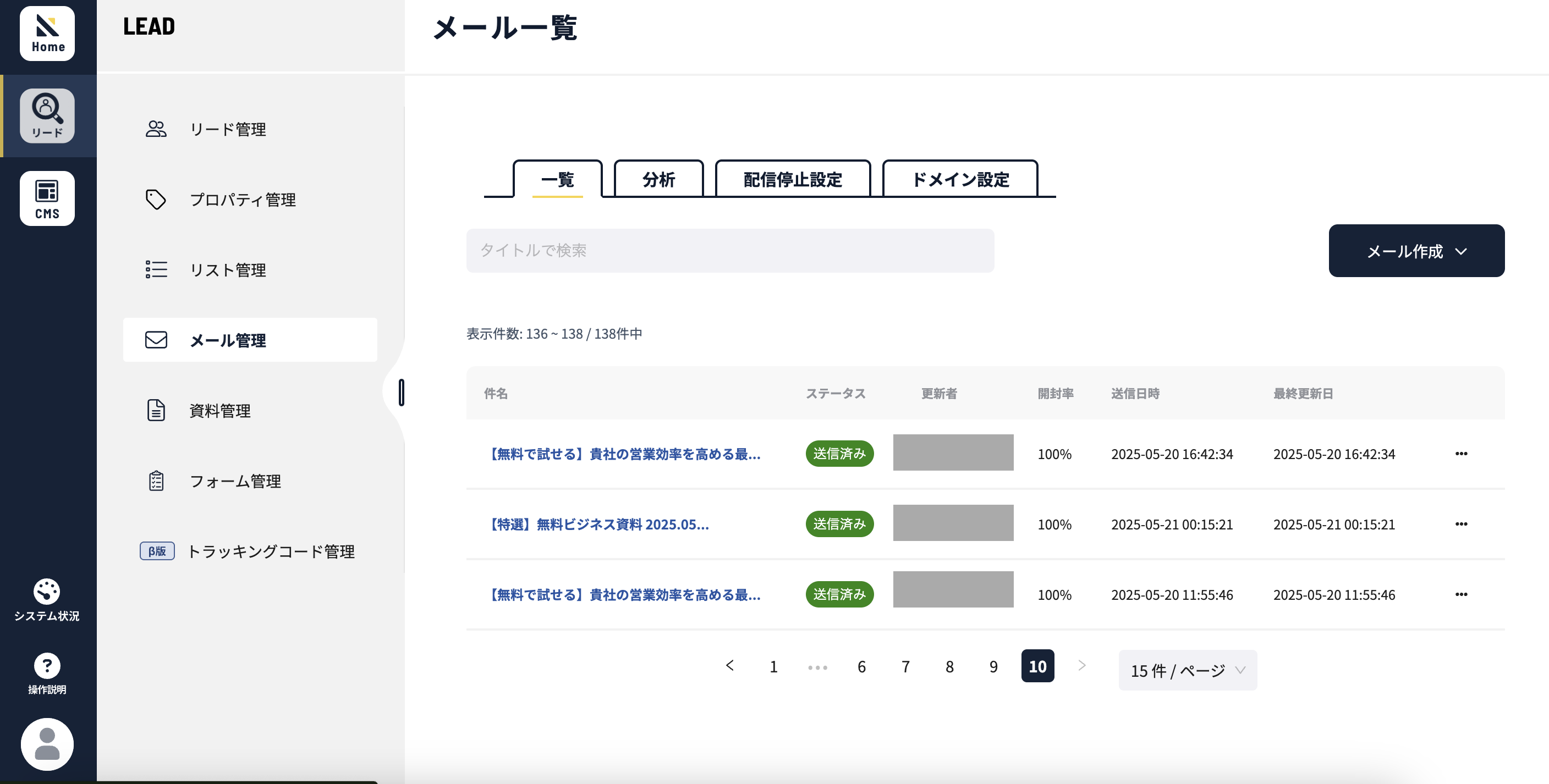
Task: Click the clipboard icon beside フォーム管理
Action: (156, 481)
